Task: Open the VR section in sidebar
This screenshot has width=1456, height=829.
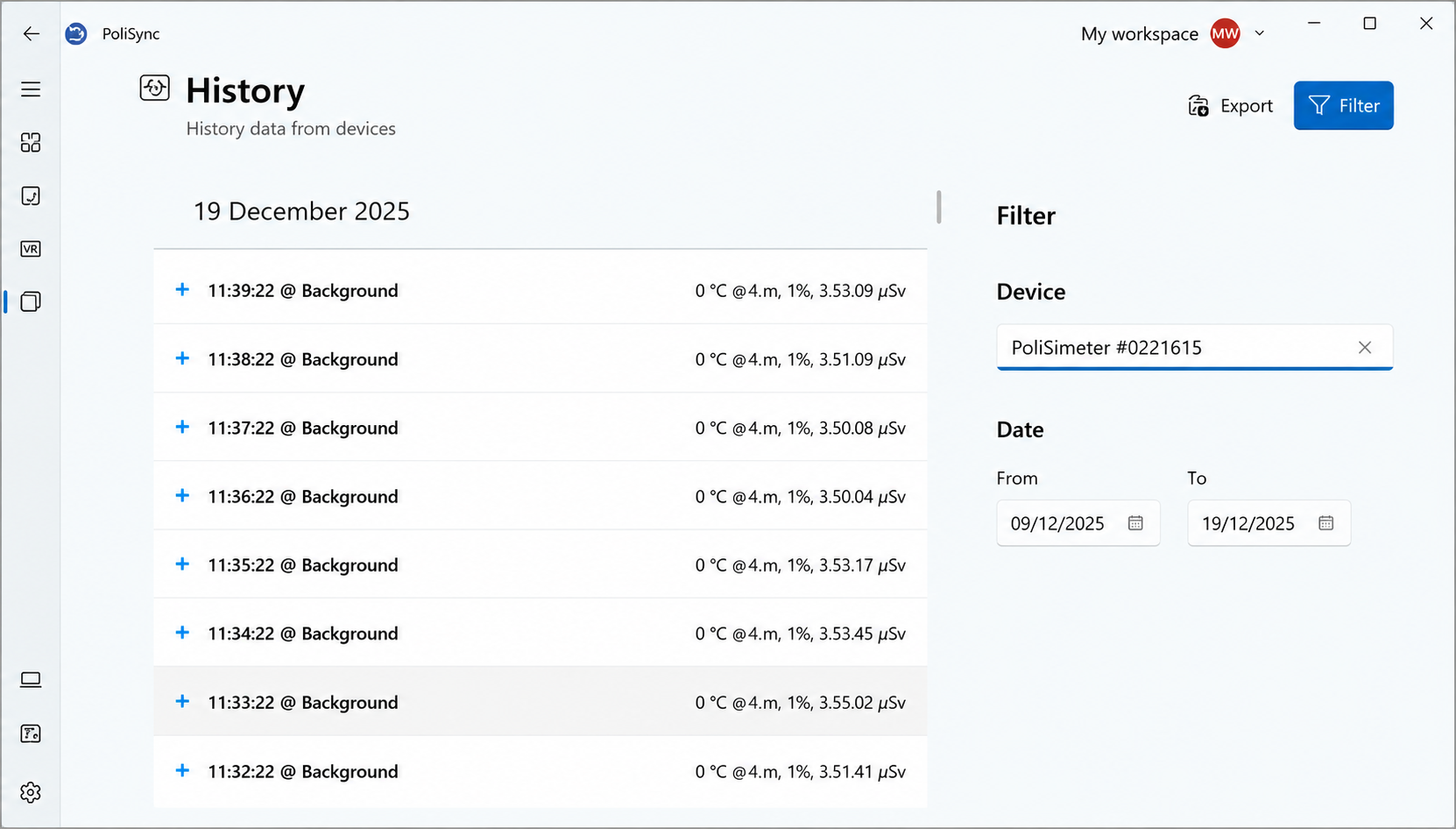Action: tap(31, 249)
